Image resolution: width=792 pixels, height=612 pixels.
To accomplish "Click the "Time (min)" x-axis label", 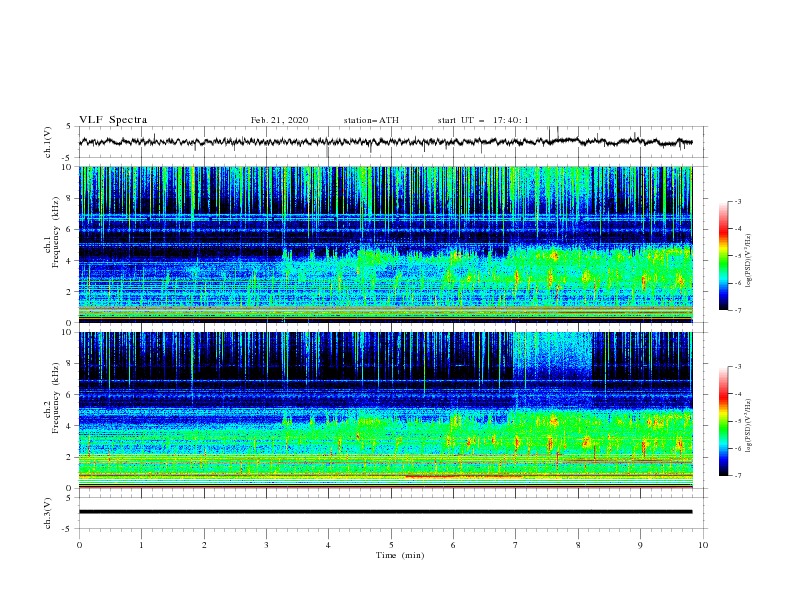I will (400, 555).
